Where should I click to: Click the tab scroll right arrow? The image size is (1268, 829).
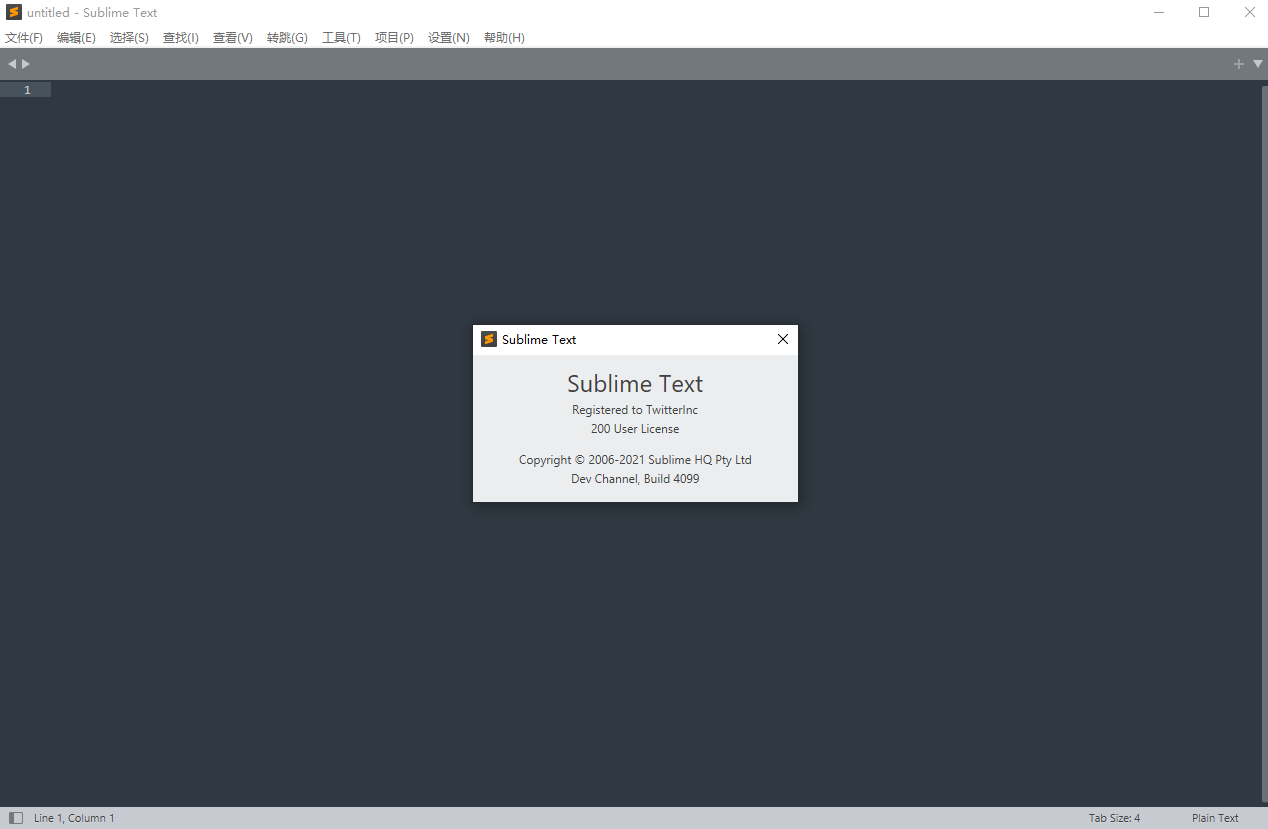pos(26,64)
